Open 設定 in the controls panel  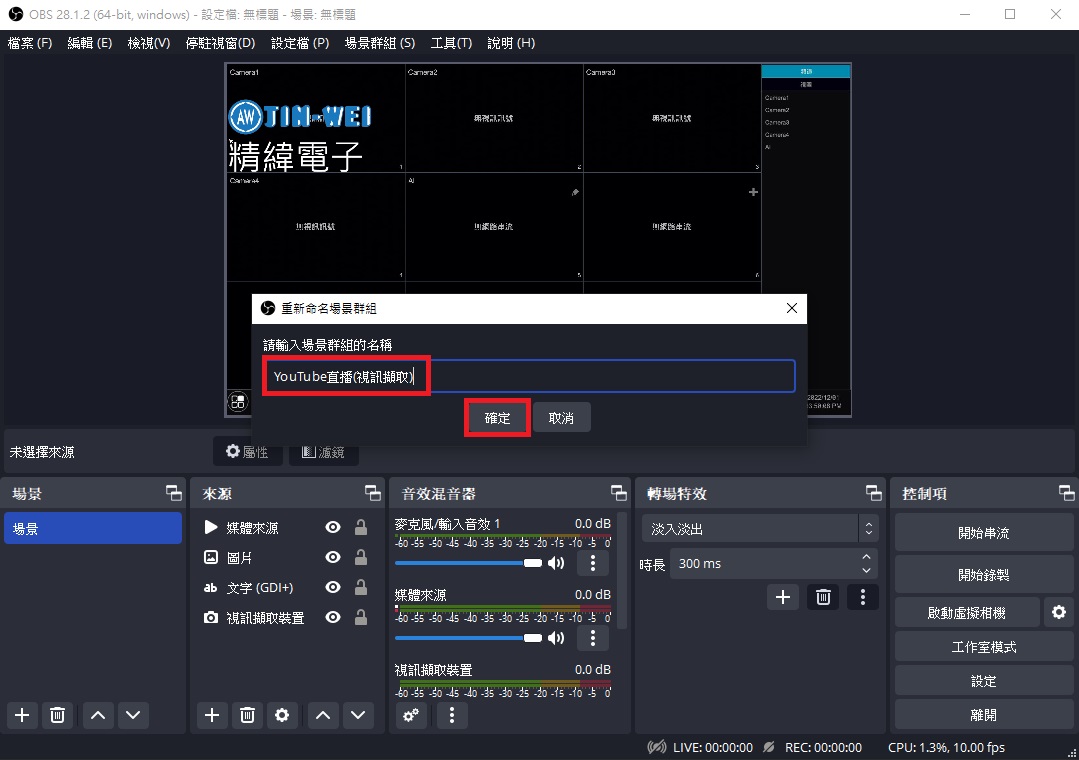(x=983, y=681)
